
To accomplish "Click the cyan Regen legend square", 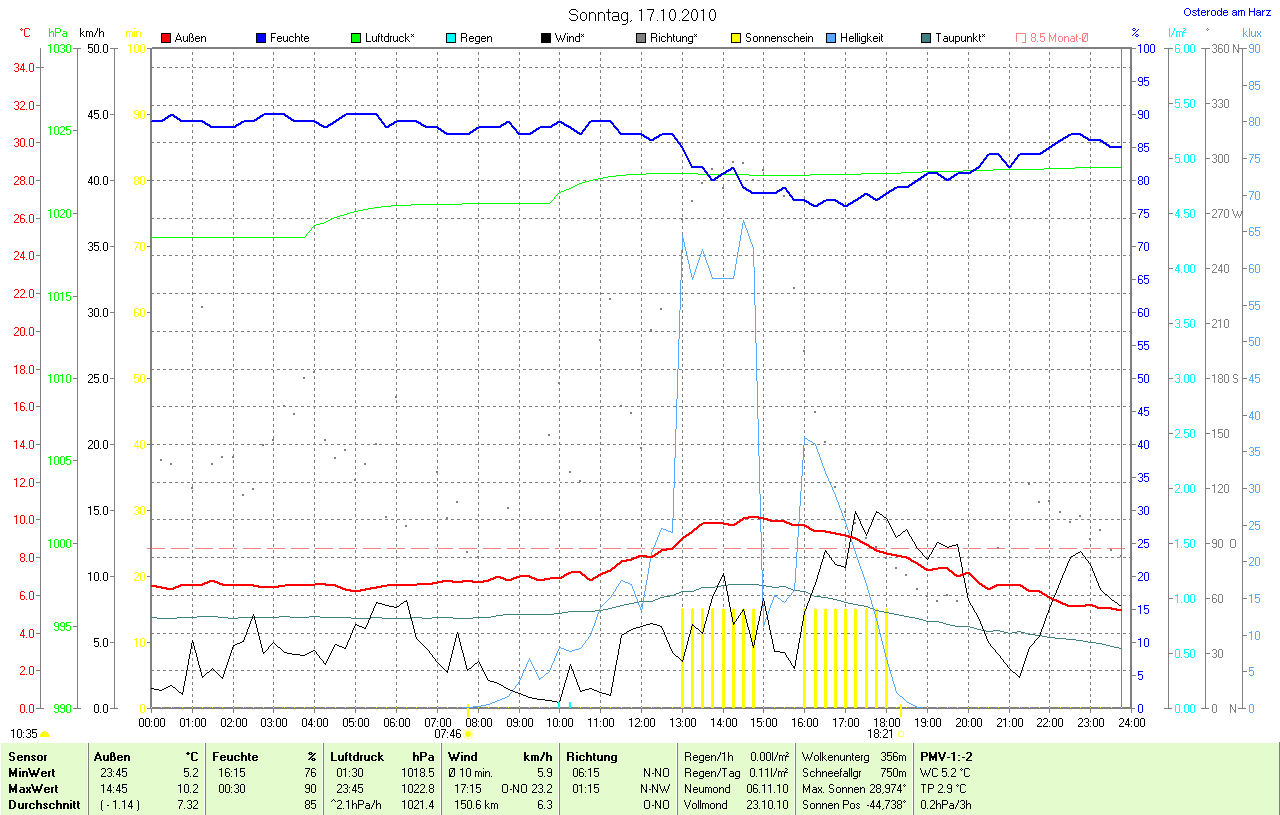I will pos(452,38).
